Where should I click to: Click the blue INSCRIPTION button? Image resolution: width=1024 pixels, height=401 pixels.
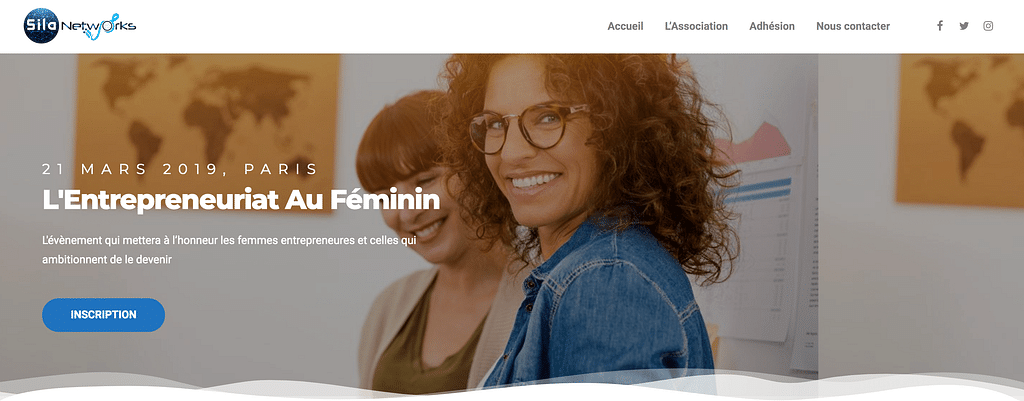pos(103,315)
